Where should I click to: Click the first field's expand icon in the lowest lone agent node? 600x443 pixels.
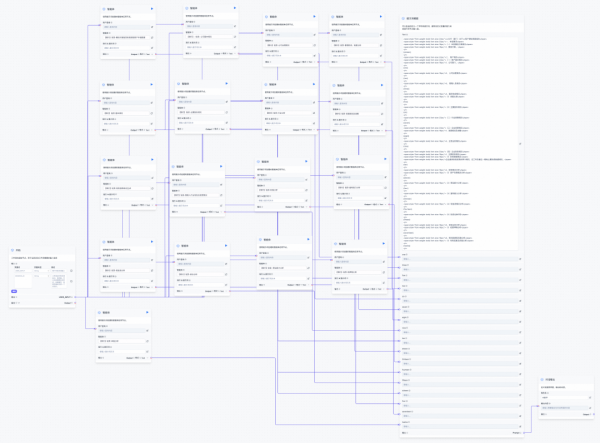point(147,331)
